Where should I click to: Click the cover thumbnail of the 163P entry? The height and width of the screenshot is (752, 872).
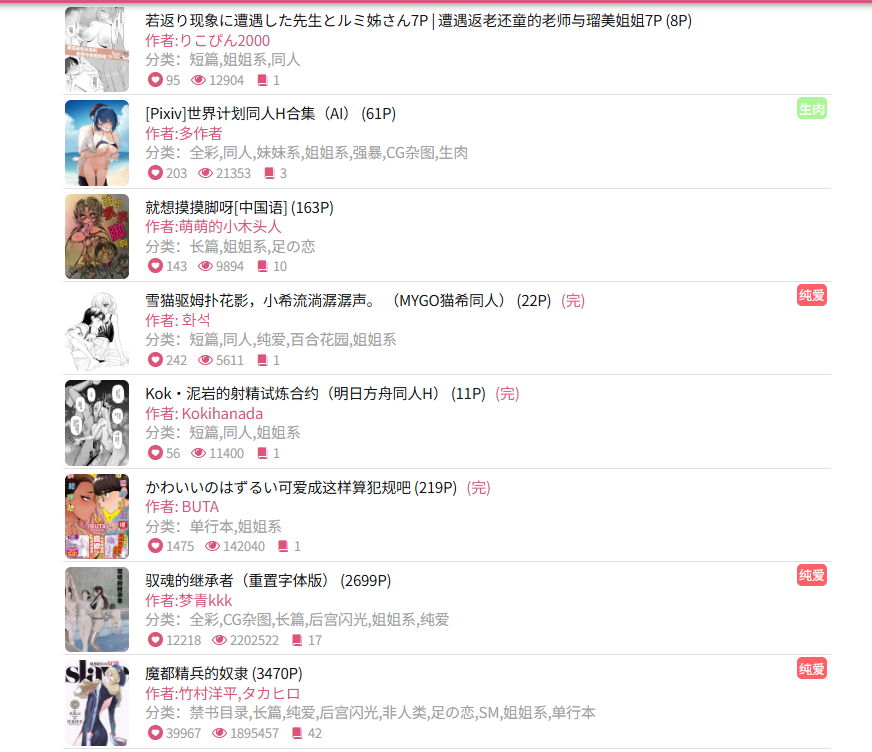[97, 236]
